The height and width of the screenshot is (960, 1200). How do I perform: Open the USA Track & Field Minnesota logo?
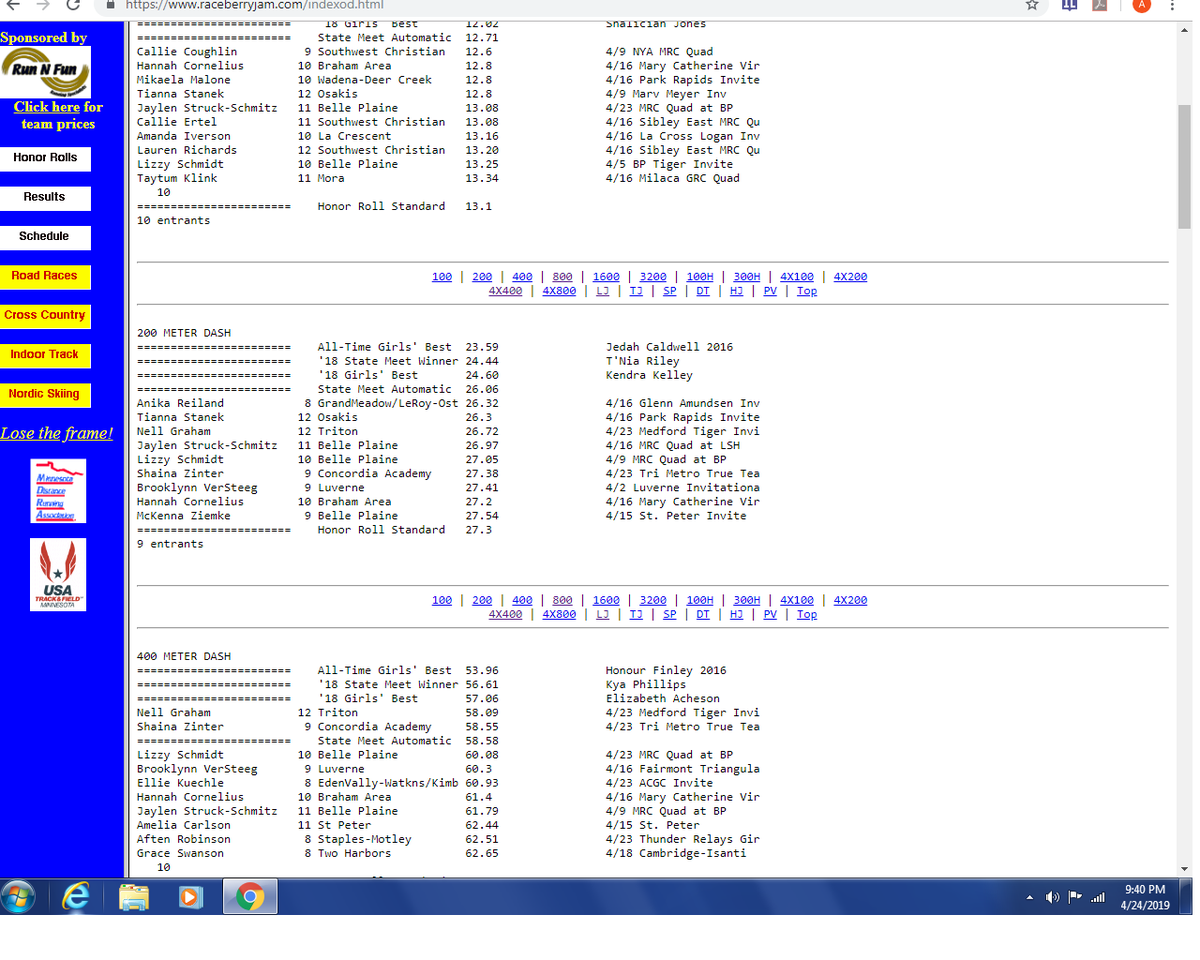pyautogui.click(x=57, y=574)
